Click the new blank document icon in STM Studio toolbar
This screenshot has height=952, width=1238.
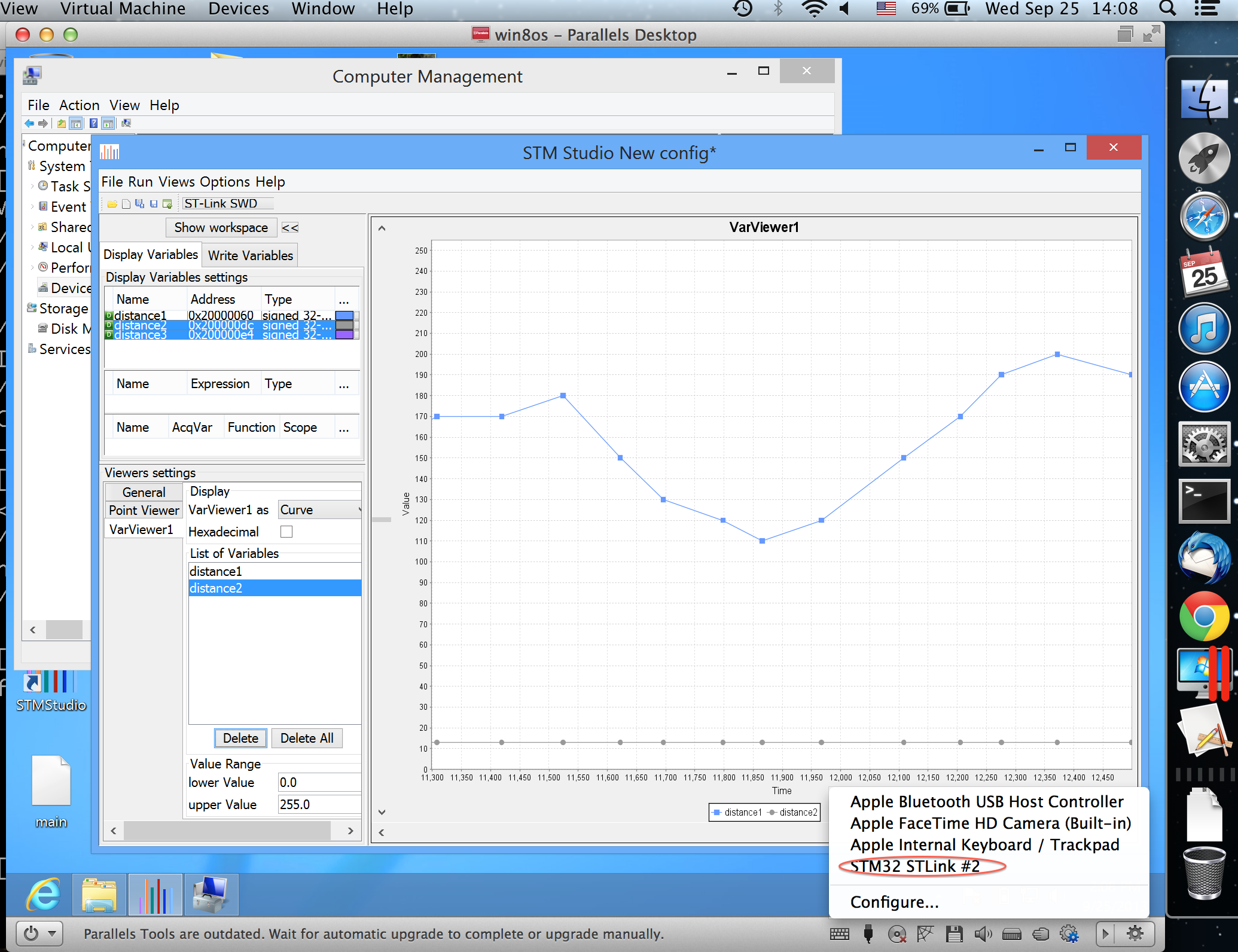point(126,204)
